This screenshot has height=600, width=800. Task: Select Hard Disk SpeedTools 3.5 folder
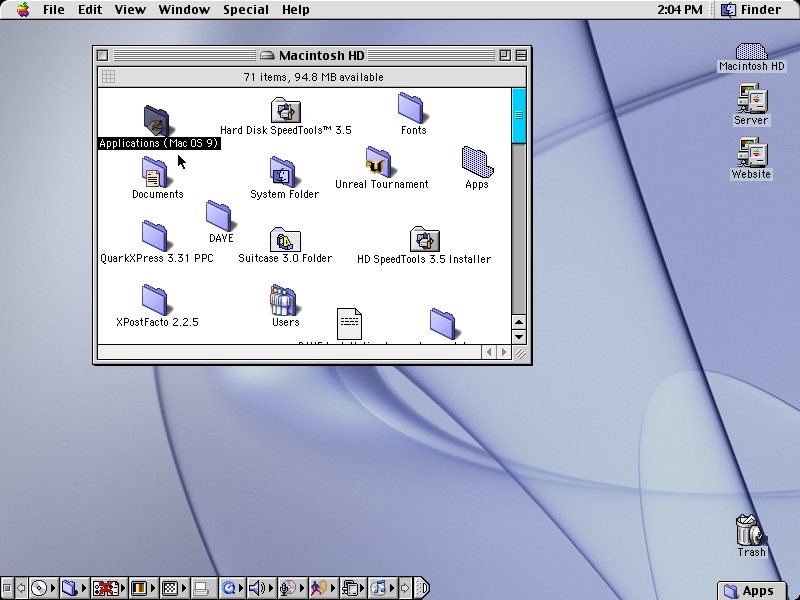tap(286, 111)
